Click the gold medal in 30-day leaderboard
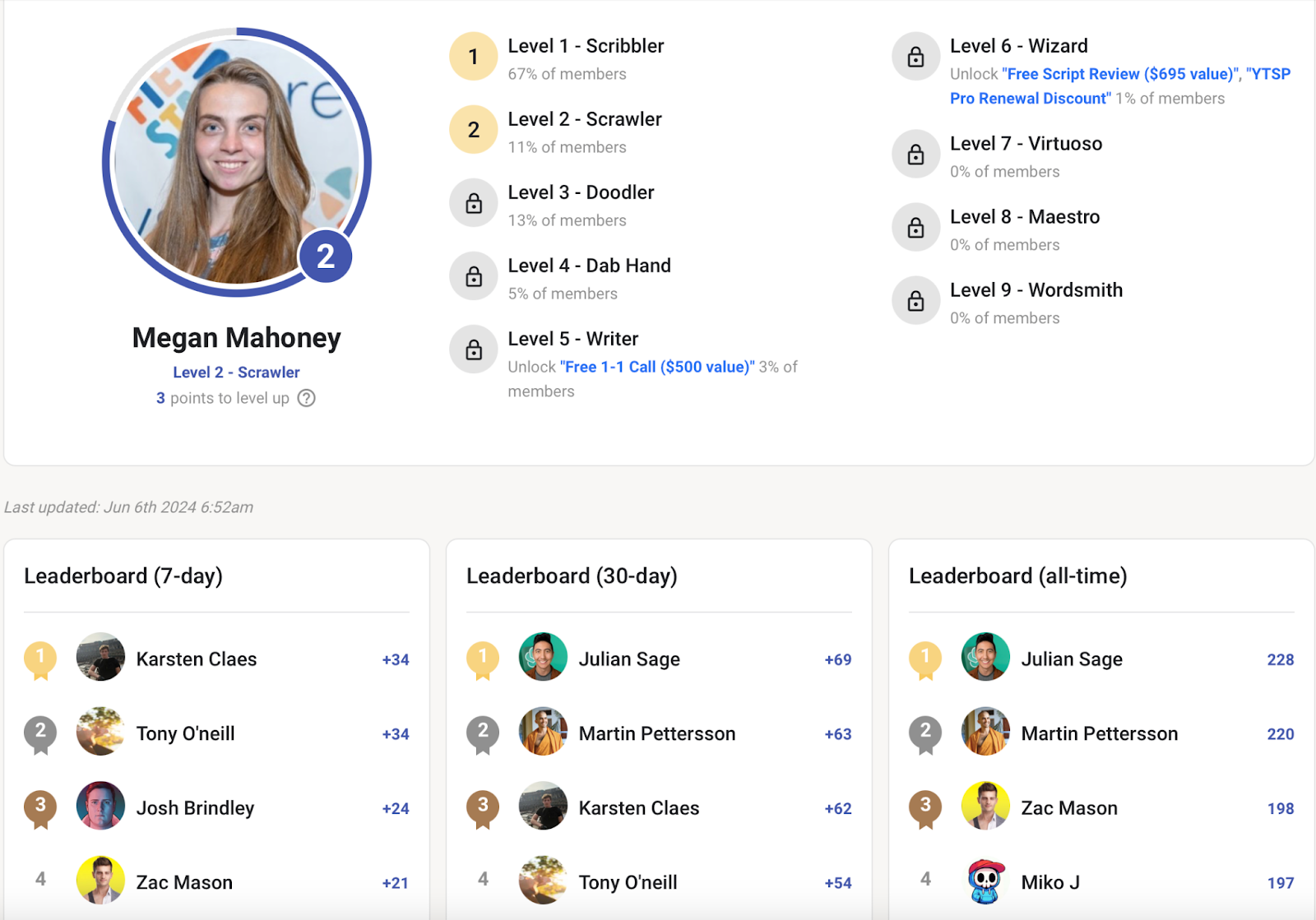This screenshot has height=920, width=1316. tap(483, 660)
